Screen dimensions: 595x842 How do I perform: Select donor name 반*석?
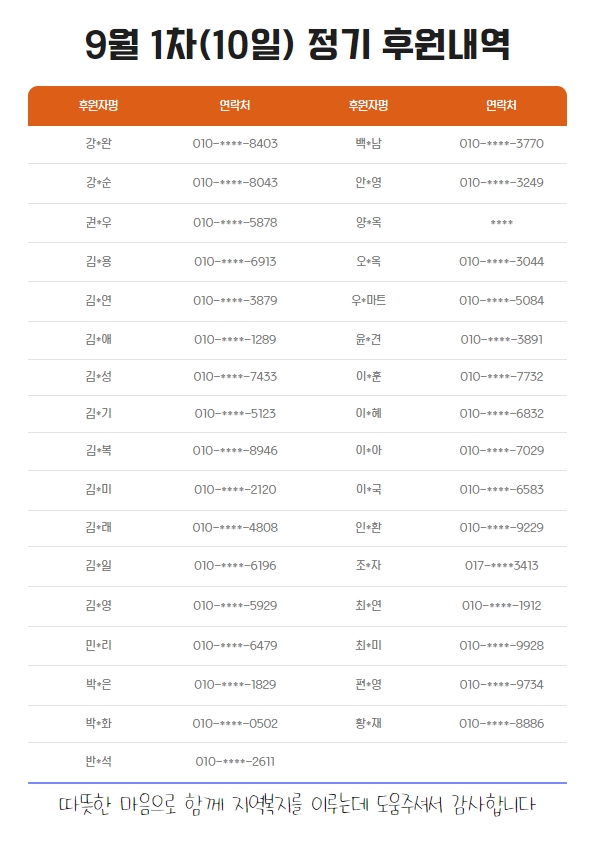click(x=98, y=761)
